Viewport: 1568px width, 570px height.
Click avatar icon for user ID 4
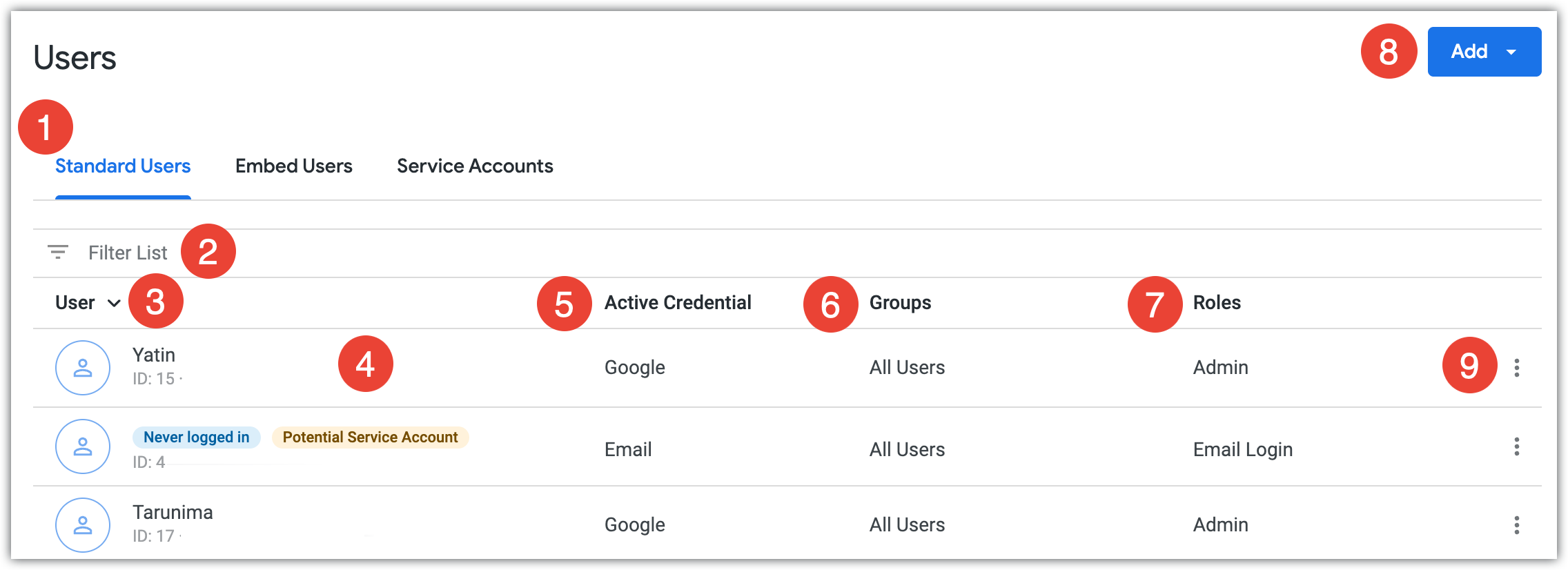[x=83, y=446]
